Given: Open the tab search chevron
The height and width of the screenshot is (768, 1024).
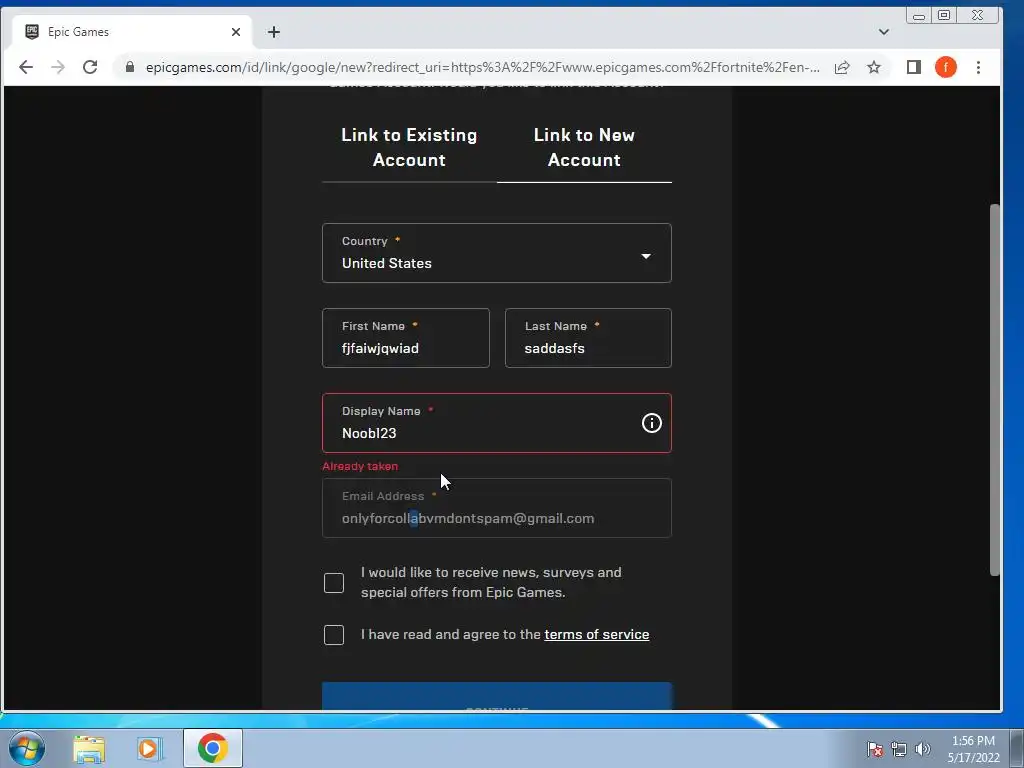Looking at the screenshot, I should tap(884, 32).
